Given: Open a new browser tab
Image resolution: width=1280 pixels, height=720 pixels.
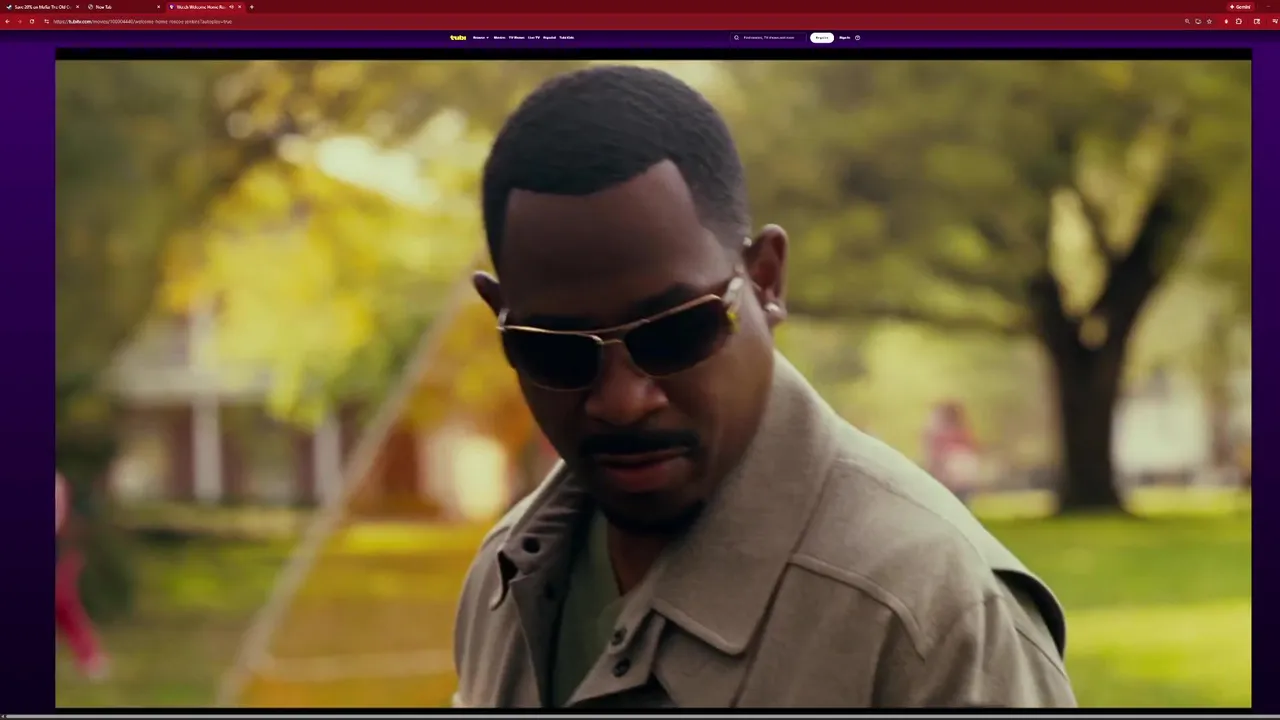Looking at the screenshot, I should click(x=251, y=7).
